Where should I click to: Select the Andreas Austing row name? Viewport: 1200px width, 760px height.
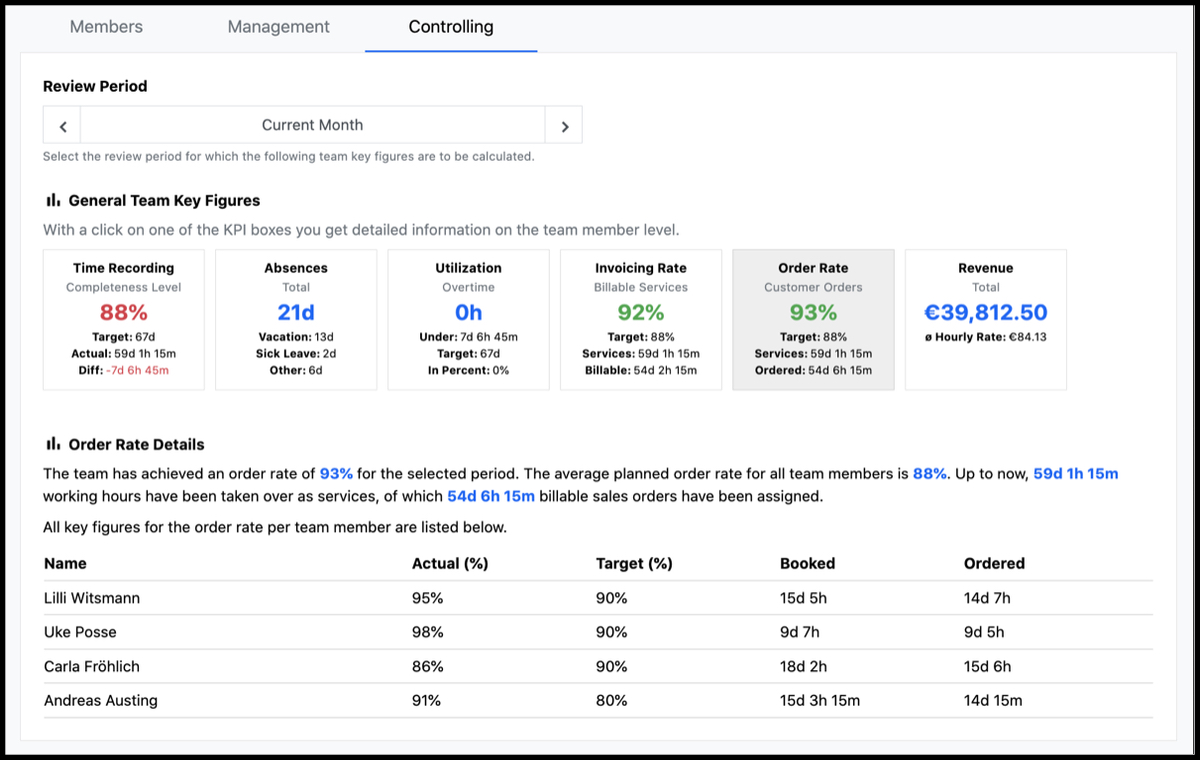[x=101, y=700]
